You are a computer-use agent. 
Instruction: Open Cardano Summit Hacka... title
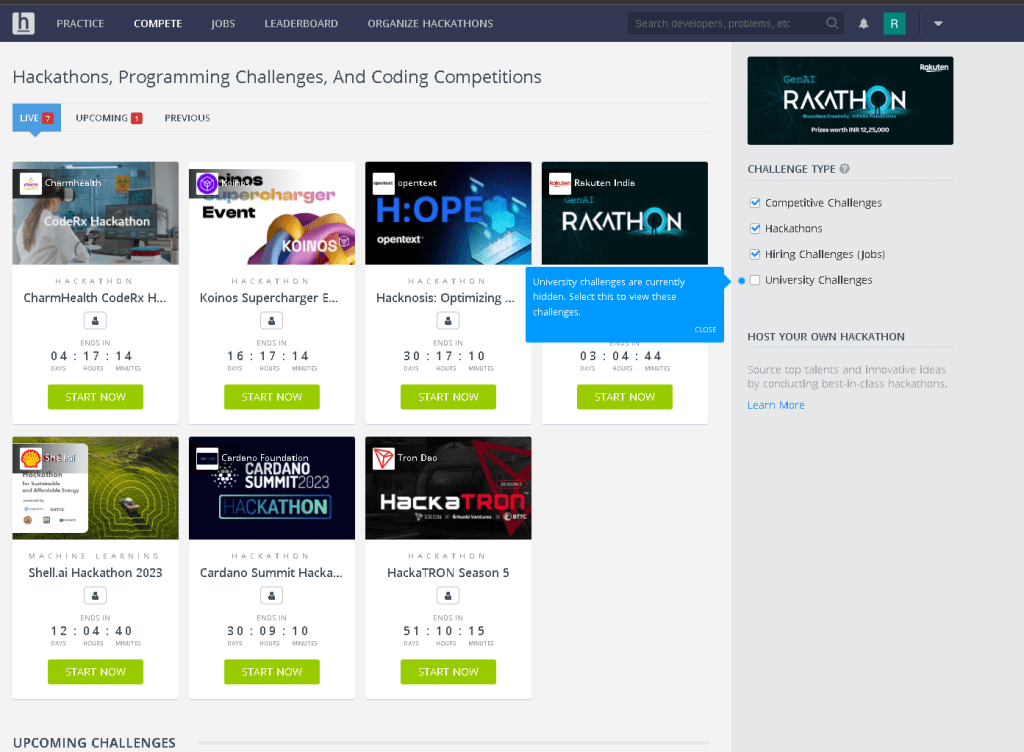[x=271, y=572]
